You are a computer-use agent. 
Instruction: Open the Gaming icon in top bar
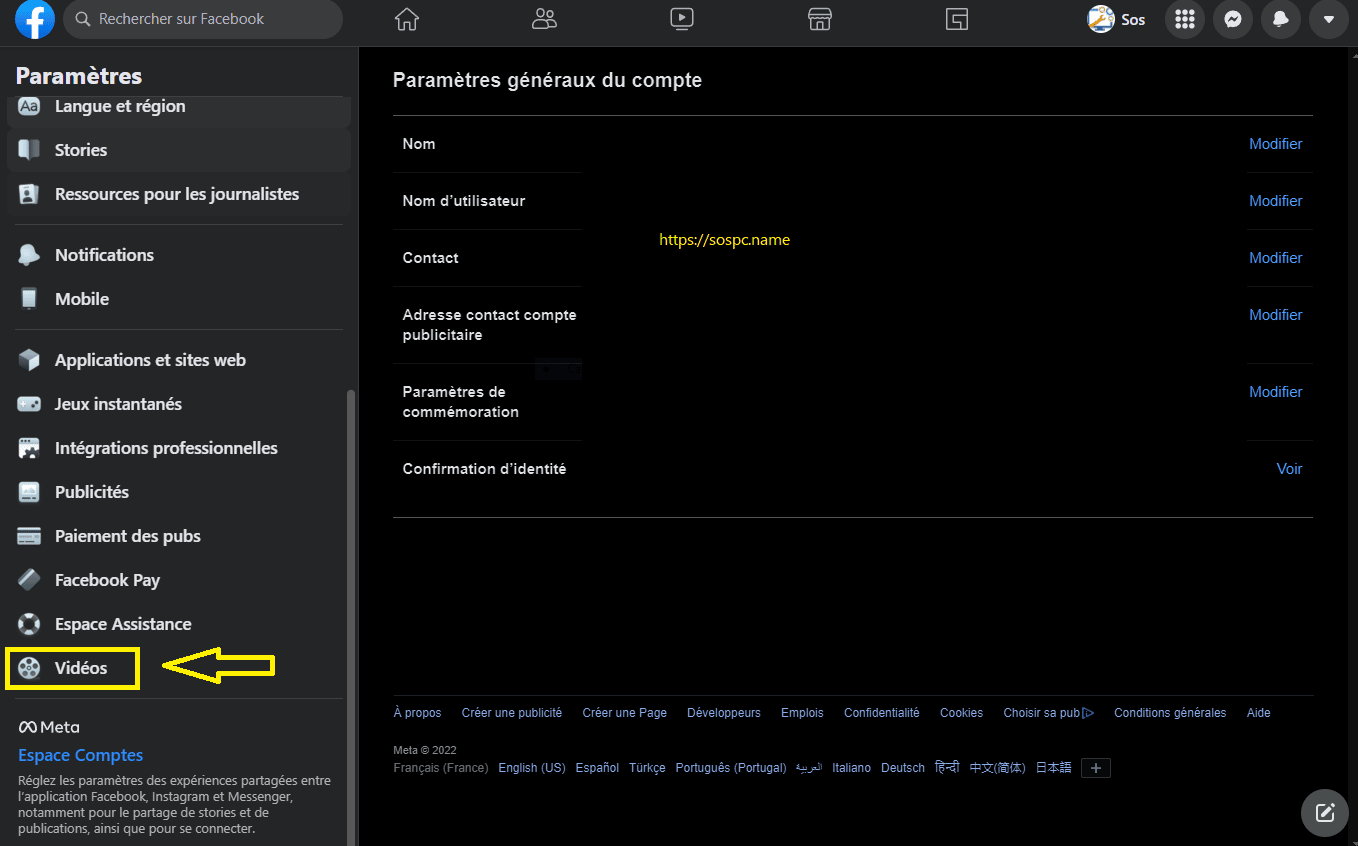[957, 19]
